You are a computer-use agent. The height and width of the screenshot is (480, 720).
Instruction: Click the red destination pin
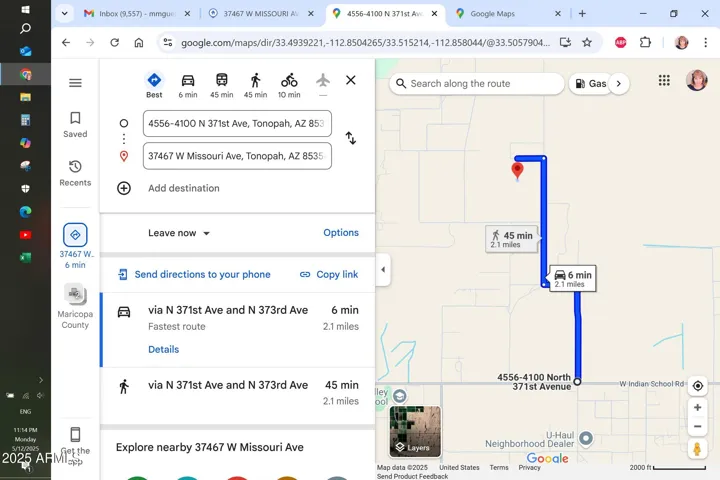(518, 170)
